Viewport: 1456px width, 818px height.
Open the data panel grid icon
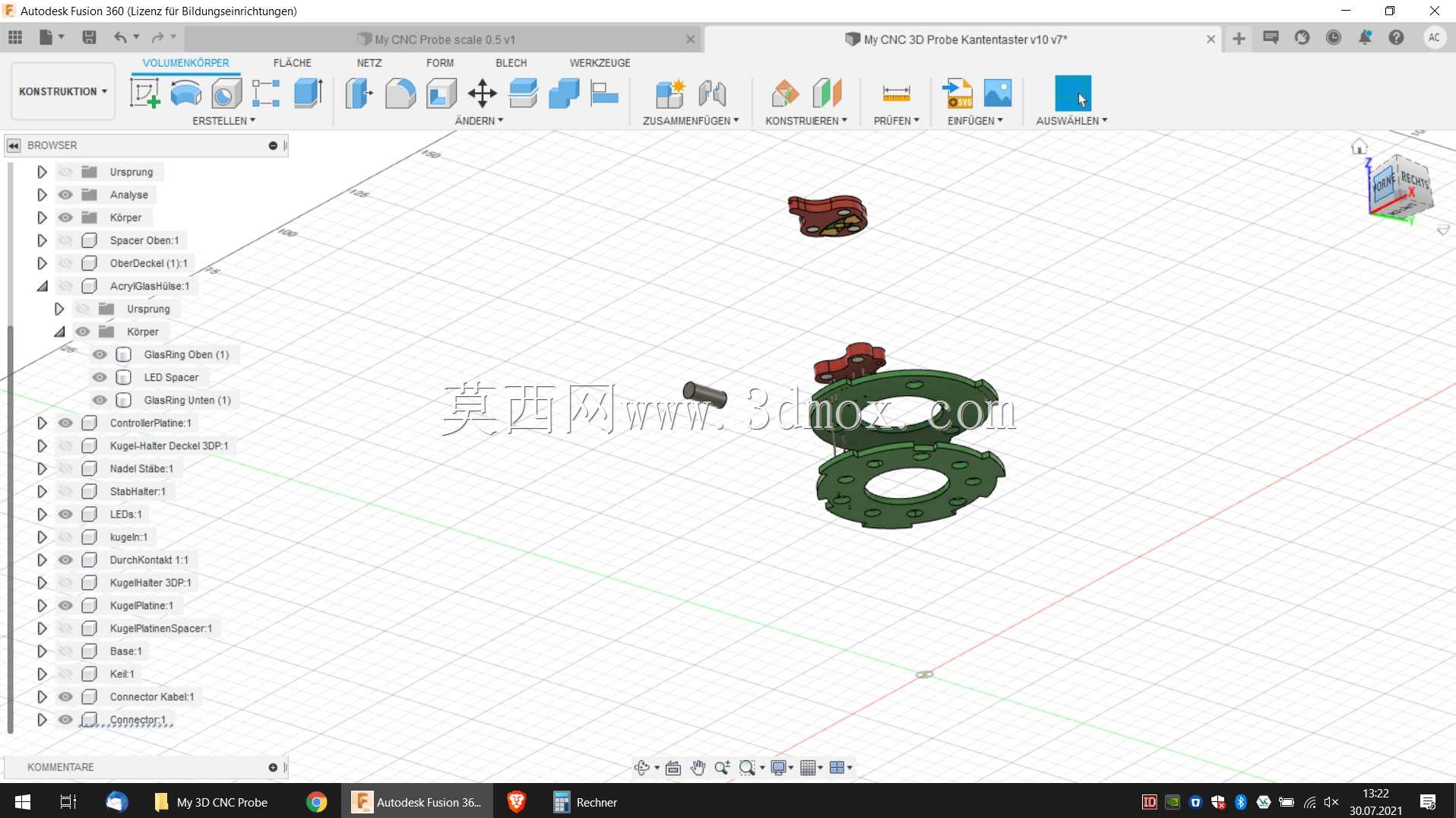point(15,37)
